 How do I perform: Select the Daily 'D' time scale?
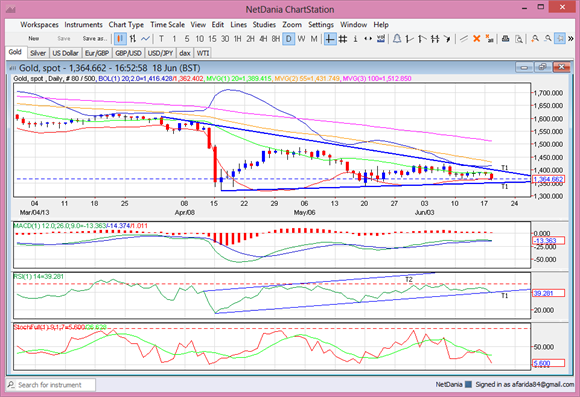click(289, 38)
